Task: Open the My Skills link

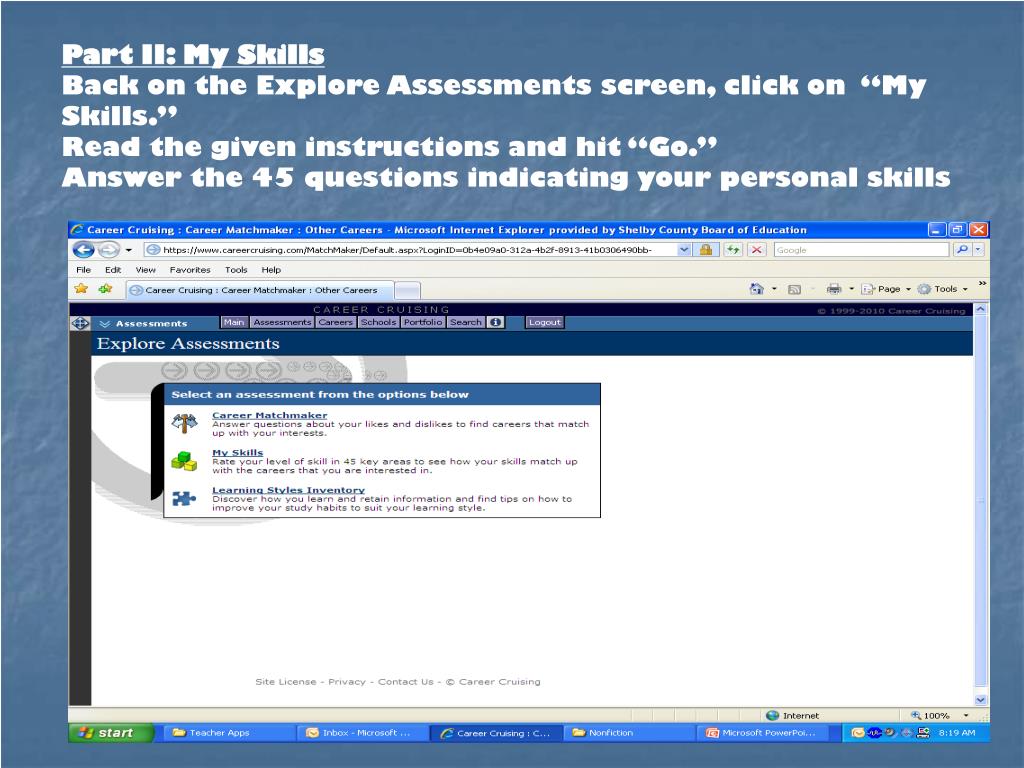Action: [238, 452]
